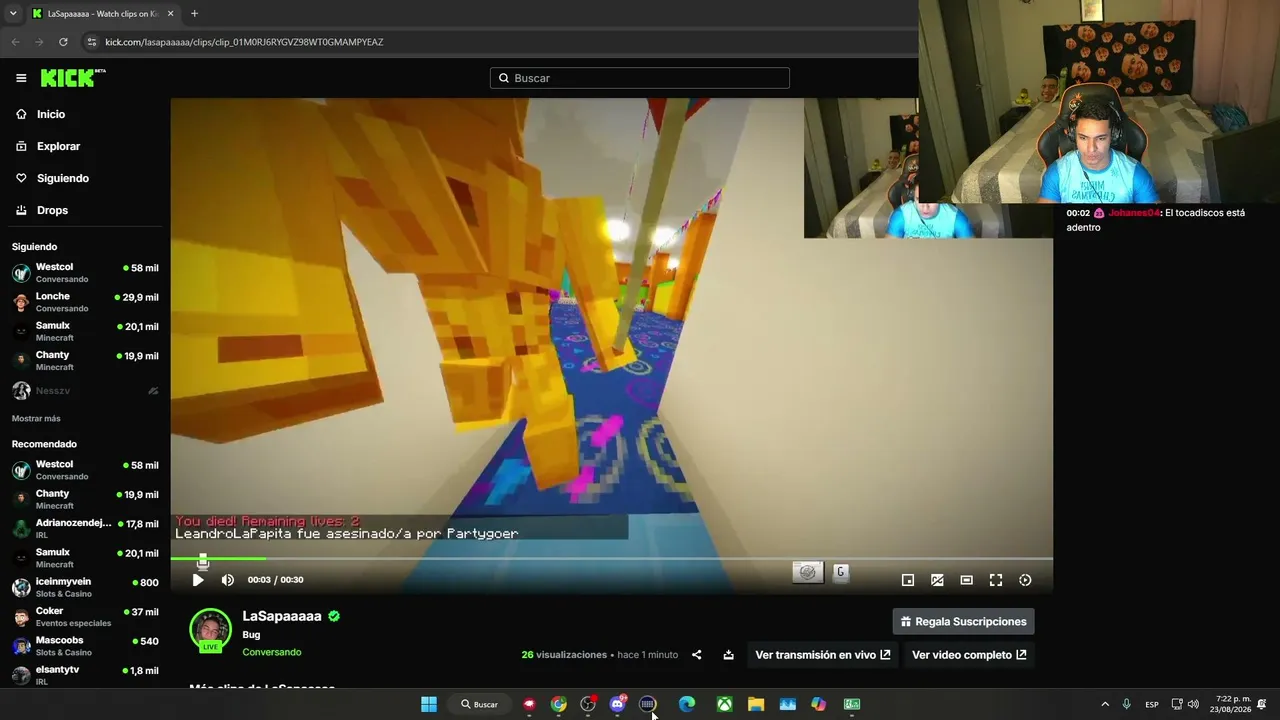Expand the following list with Mostrar más
Screen dimensions: 1280x720
click(36, 418)
